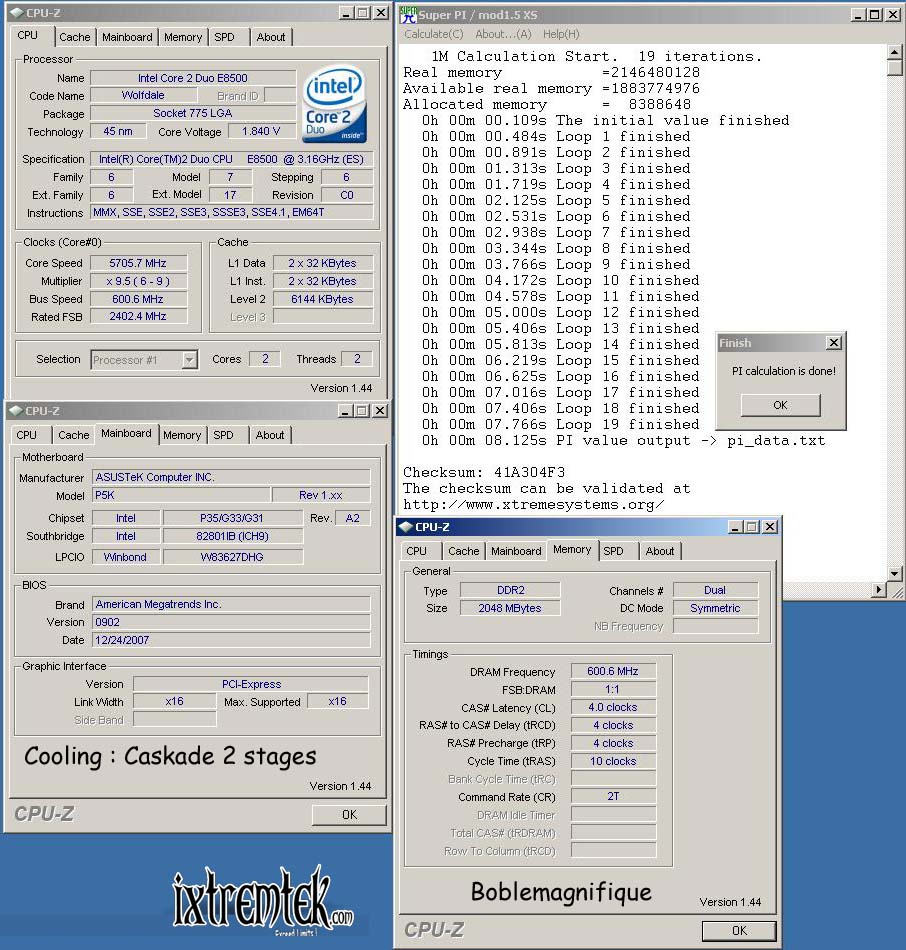Minimize the Super PI window
Image resolution: width=906 pixels, height=950 pixels.
coord(858,15)
